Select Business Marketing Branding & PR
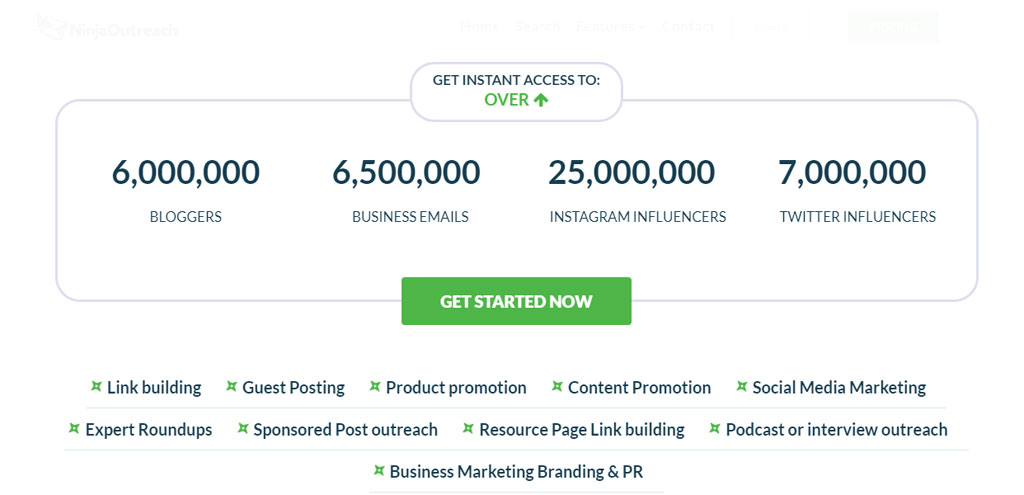Image resolution: width=1024 pixels, height=495 pixels. pyautogui.click(x=517, y=471)
